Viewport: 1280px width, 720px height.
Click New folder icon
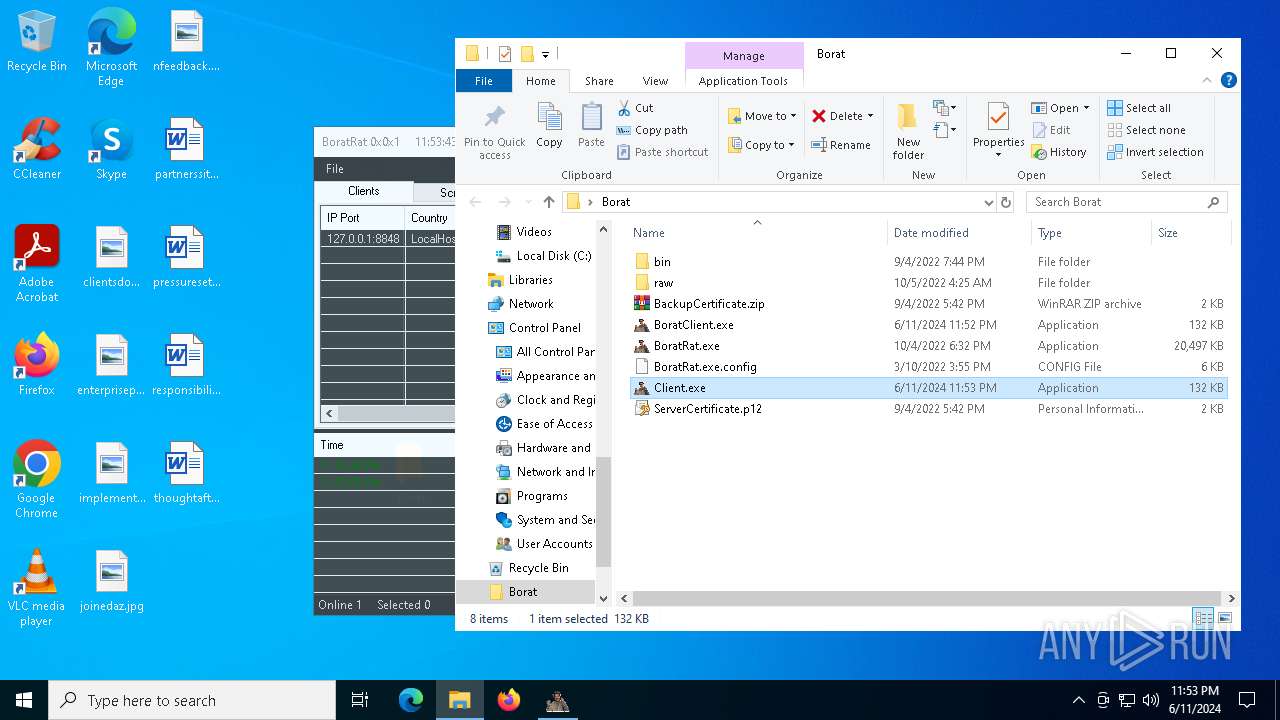pyautogui.click(x=908, y=130)
